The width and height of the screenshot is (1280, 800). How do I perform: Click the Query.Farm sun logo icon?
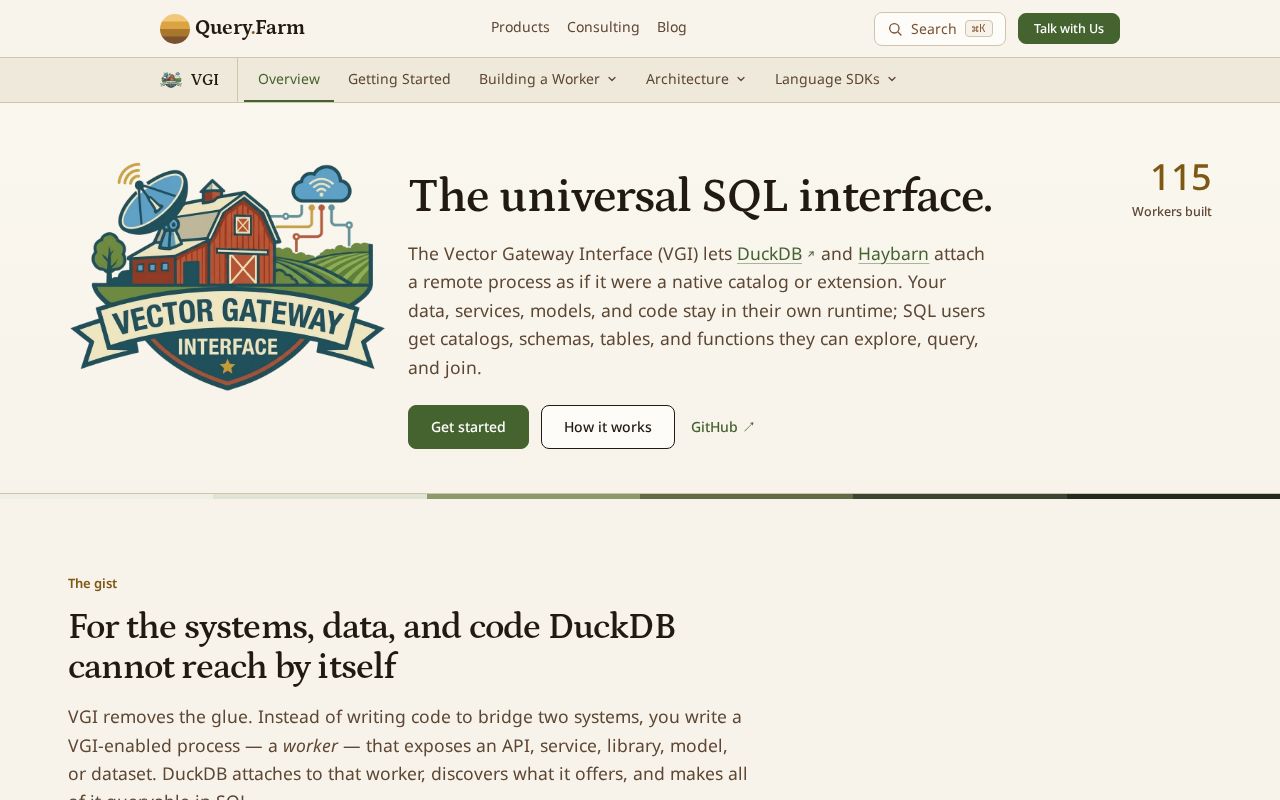click(x=174, y=28)
